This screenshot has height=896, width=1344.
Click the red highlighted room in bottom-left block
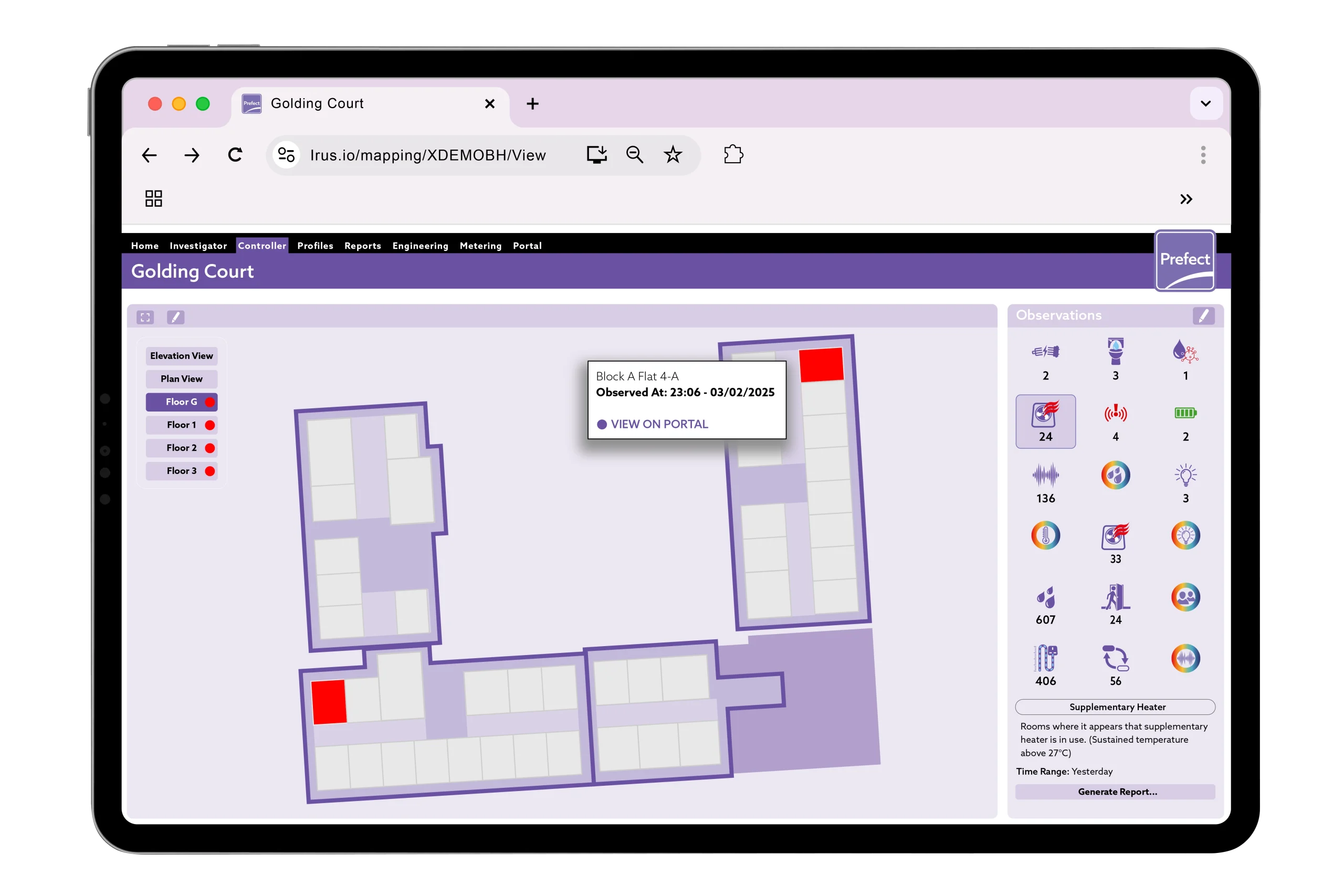(x=329, y=702)
